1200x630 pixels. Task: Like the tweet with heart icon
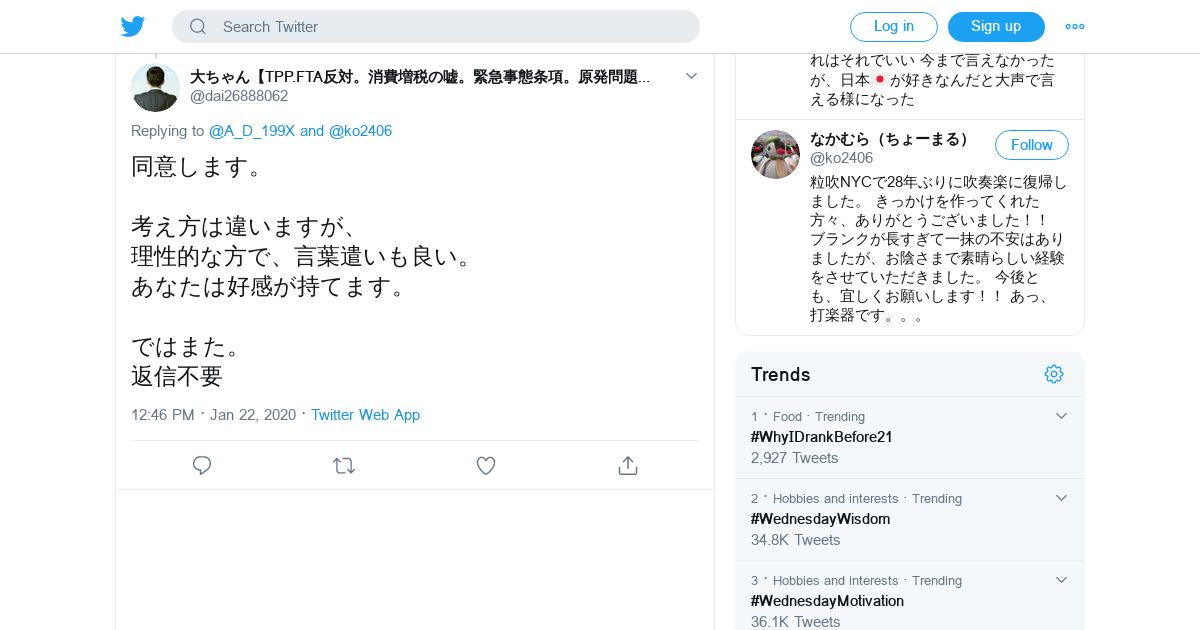pos(486,465)
